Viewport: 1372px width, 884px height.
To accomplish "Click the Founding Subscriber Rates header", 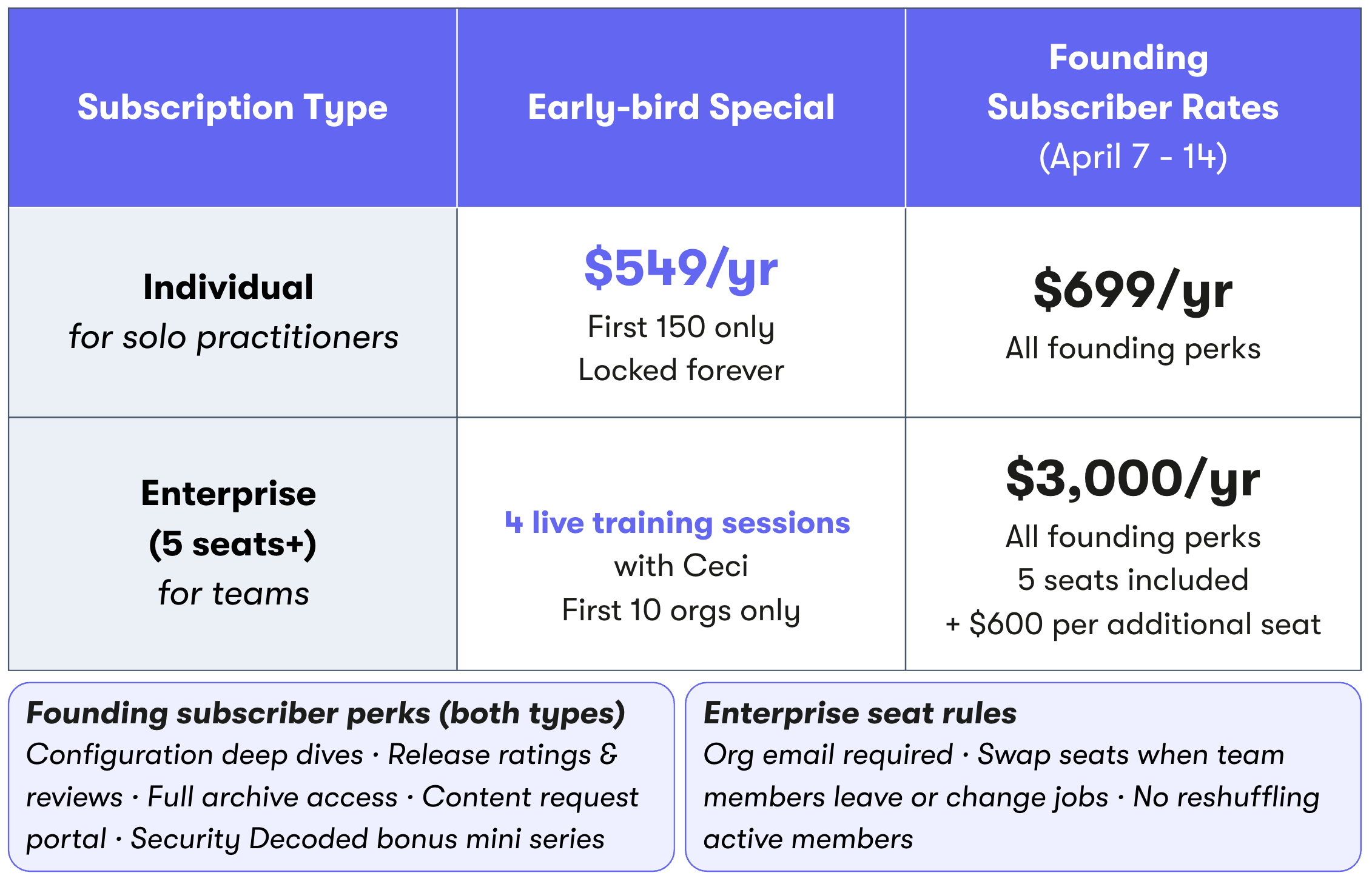I will (x=1132, y=82).
